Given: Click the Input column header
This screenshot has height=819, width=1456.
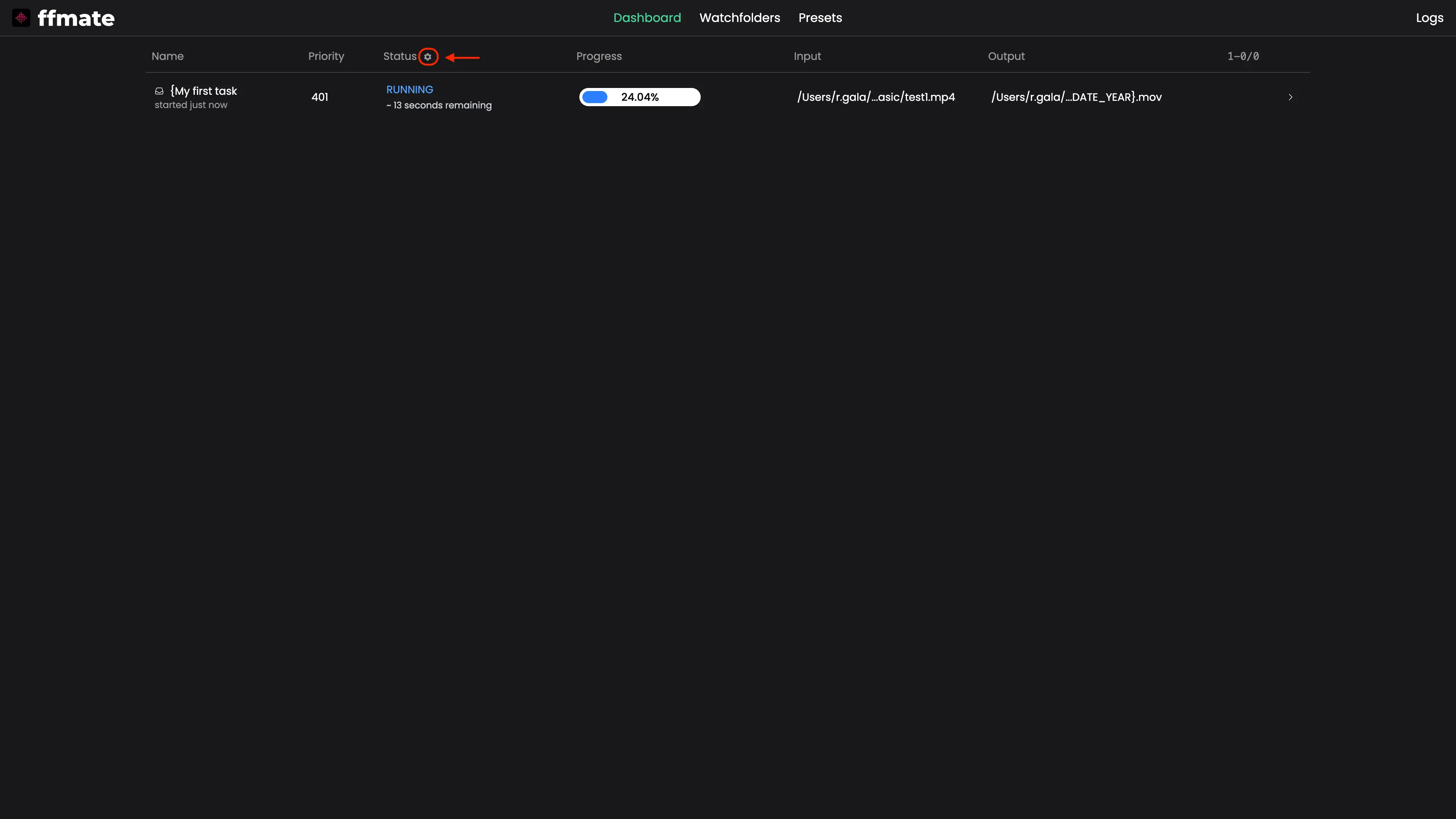Looking at the screenshot, I should coord(807,56).
